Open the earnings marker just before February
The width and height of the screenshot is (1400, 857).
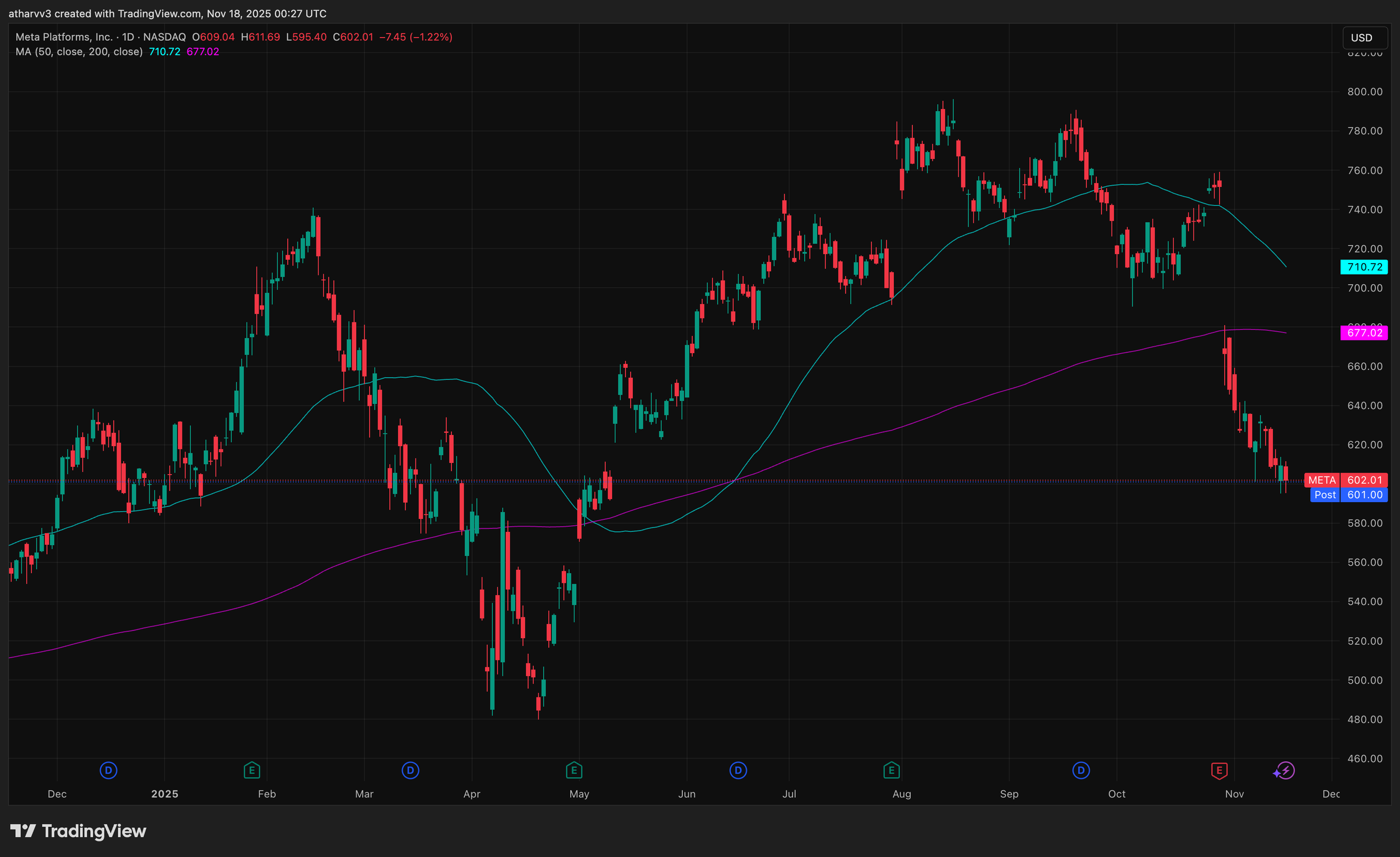click(x=251, y=771)
